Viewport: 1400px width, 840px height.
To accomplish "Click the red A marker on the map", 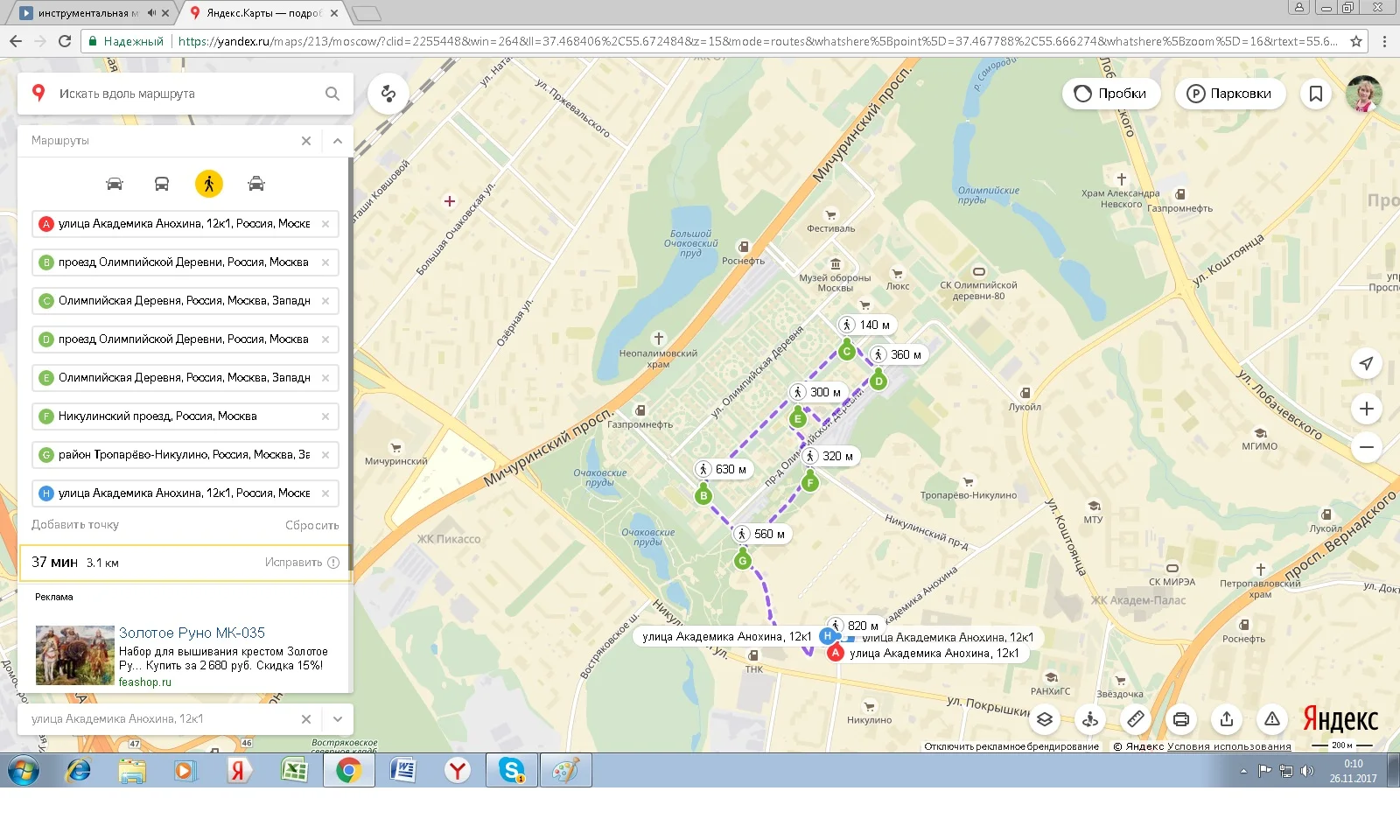I will click(x=836, y=653).
